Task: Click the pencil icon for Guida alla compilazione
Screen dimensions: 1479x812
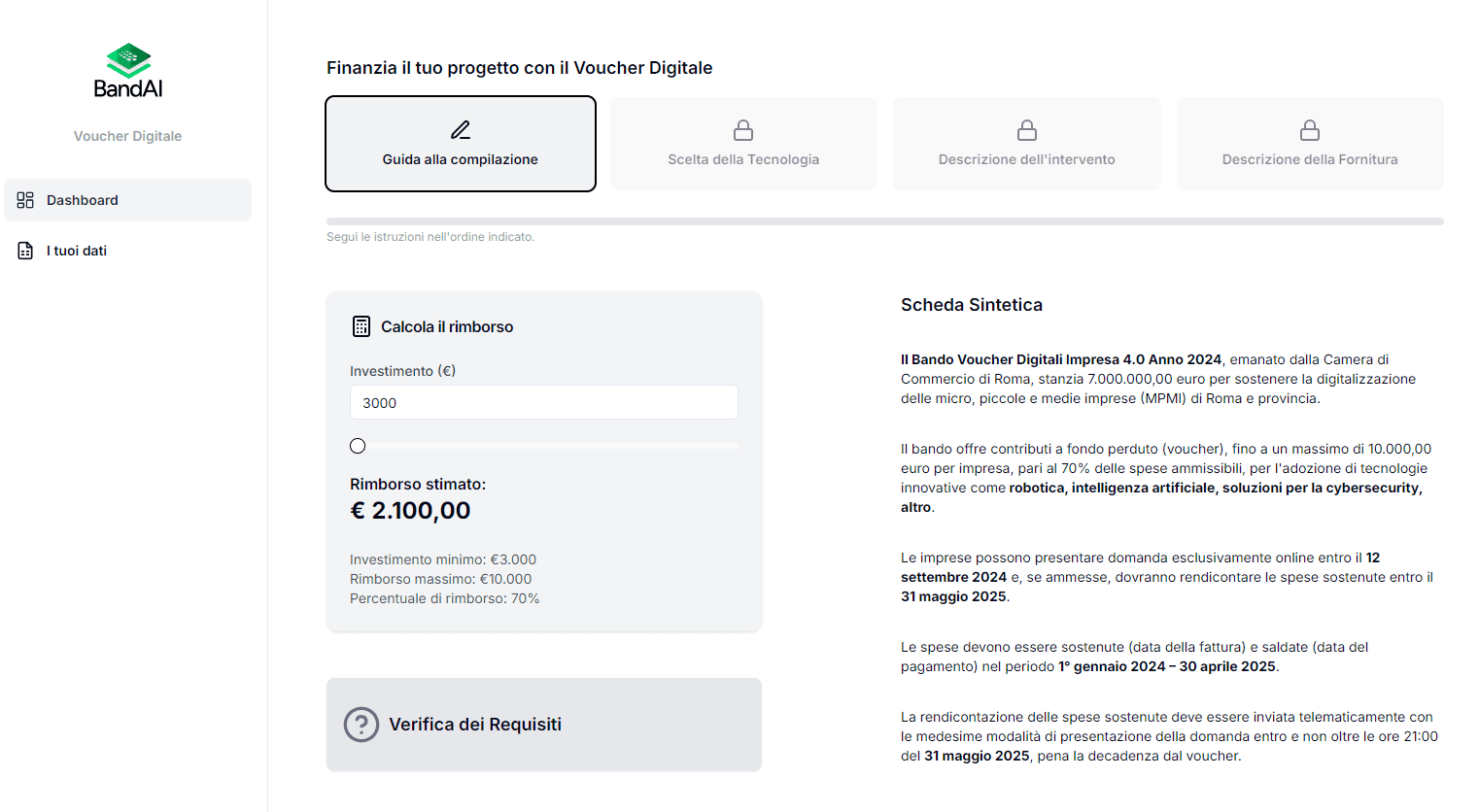Action: coord(461,130)
